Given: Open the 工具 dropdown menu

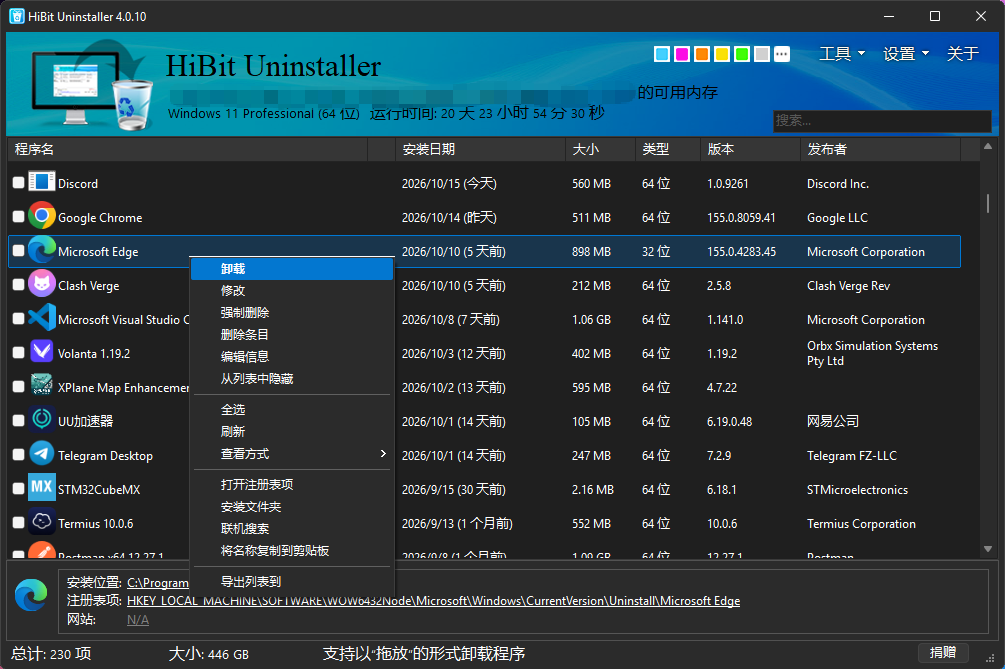Looking at the screenshot, I should [x=842, y=54].
